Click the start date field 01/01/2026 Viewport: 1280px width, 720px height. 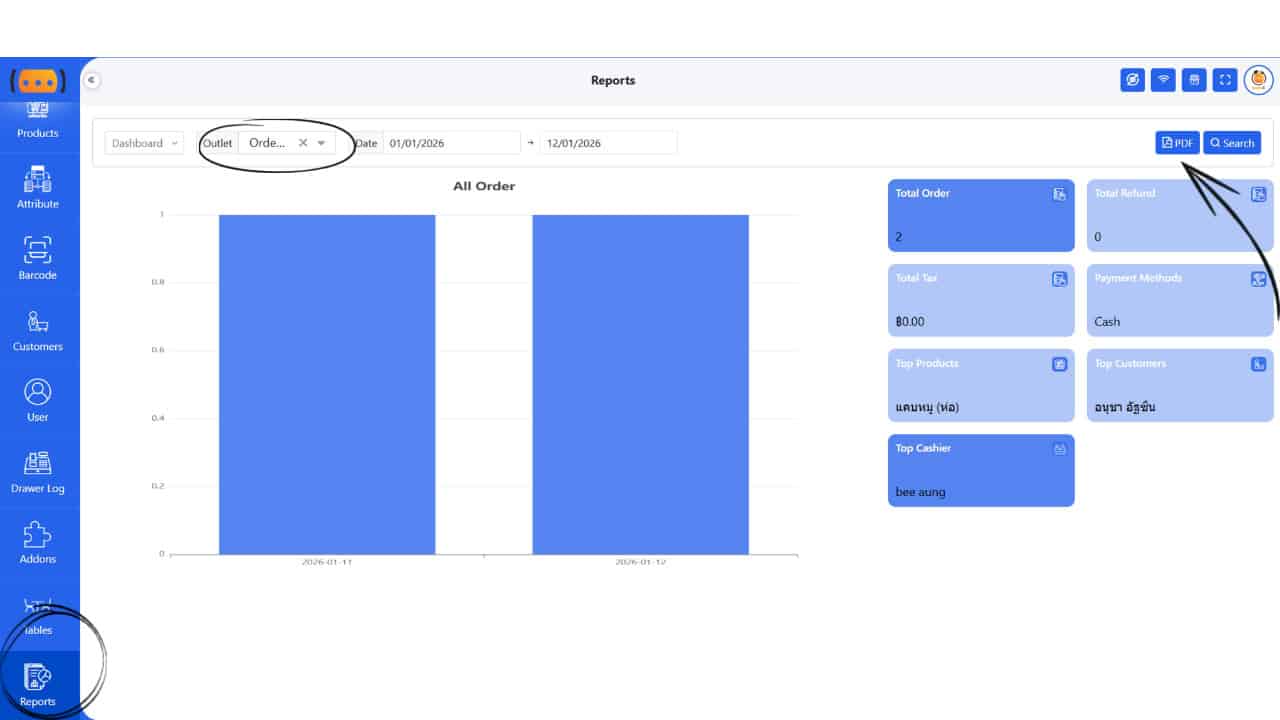450,143
